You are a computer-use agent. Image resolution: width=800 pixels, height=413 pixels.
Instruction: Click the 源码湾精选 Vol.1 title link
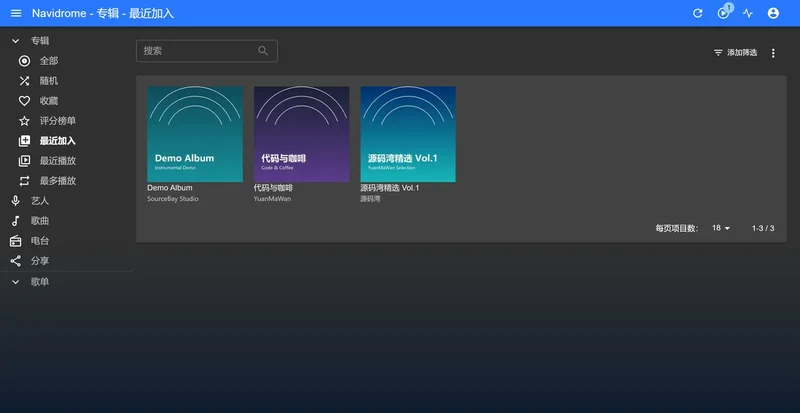pyautogui.click(x=390, y=188)
